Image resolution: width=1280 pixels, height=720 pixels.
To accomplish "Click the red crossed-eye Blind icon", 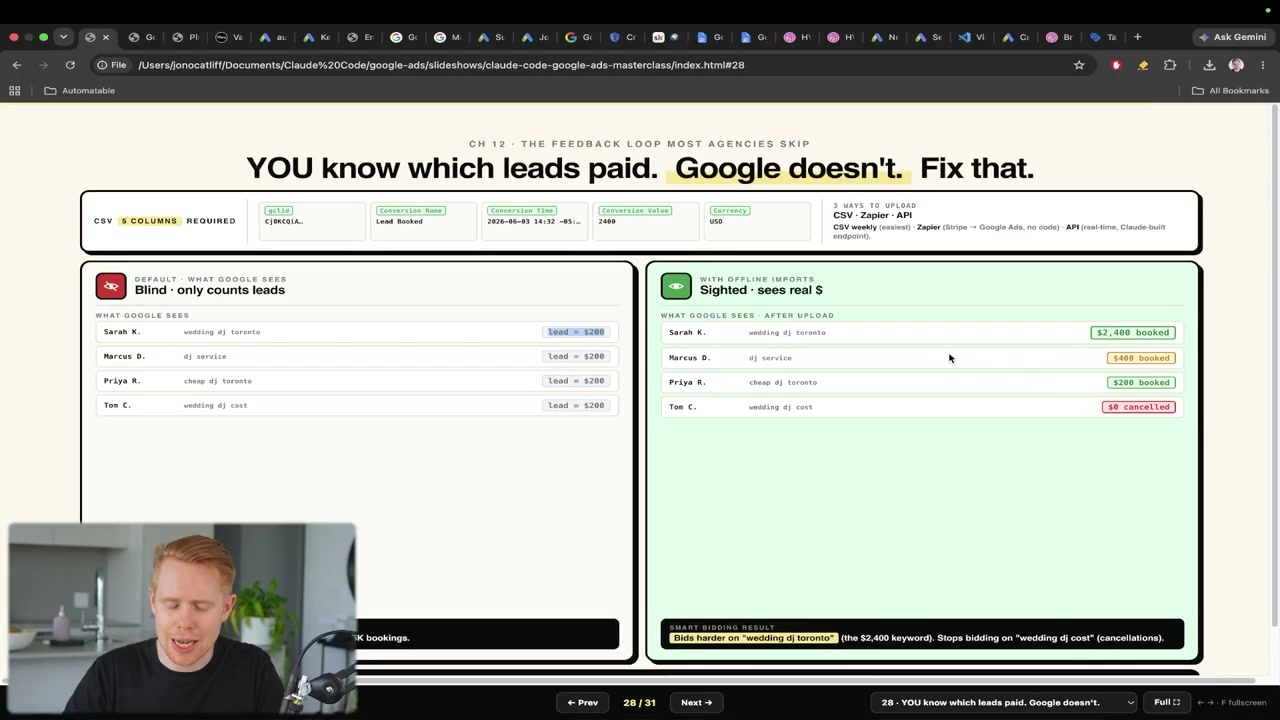I will click(x=111, y=286).
